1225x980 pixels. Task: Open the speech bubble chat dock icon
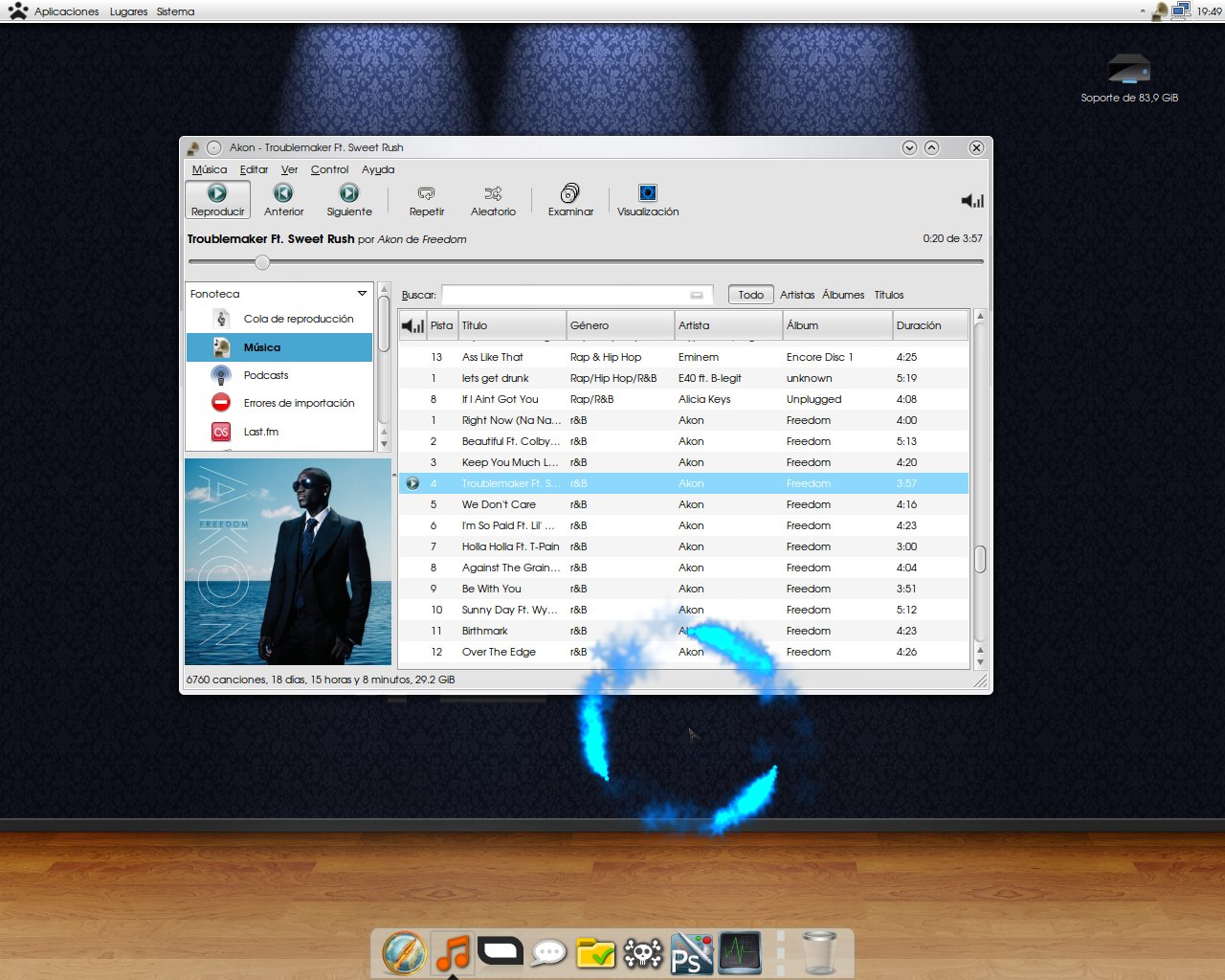(x=548, y=953)
